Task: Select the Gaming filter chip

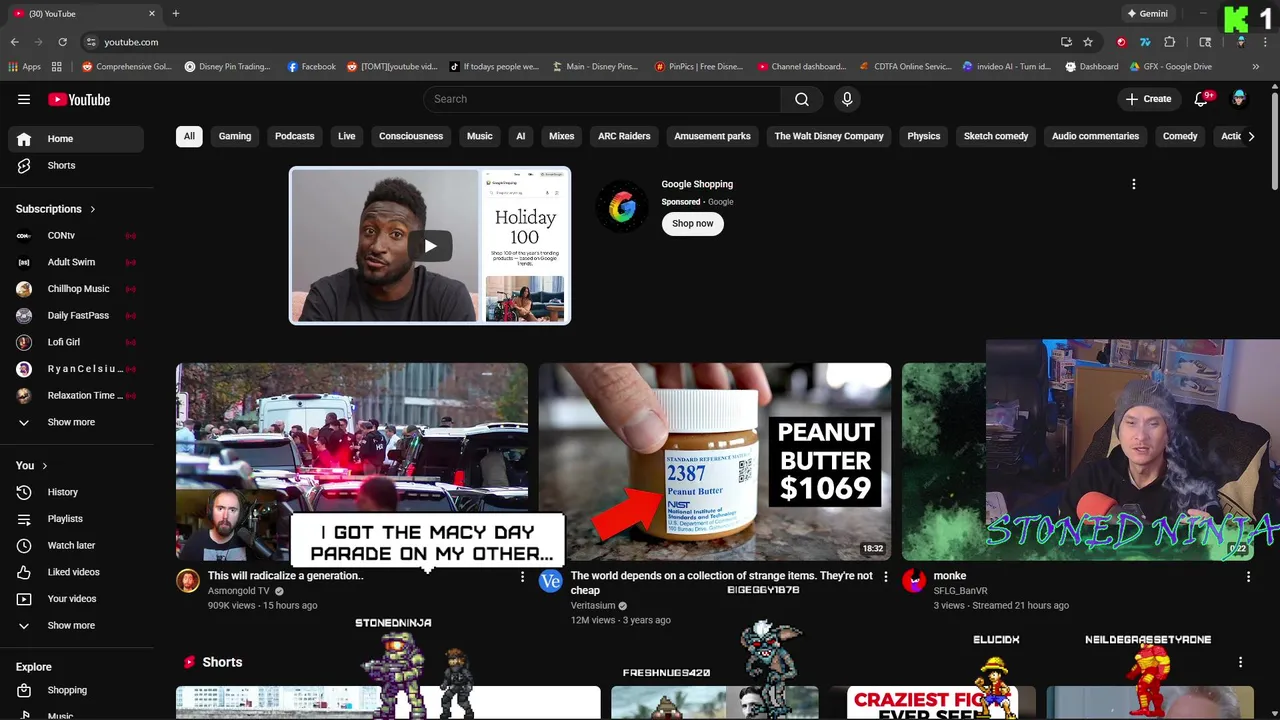Action: (x=235, y=136)
